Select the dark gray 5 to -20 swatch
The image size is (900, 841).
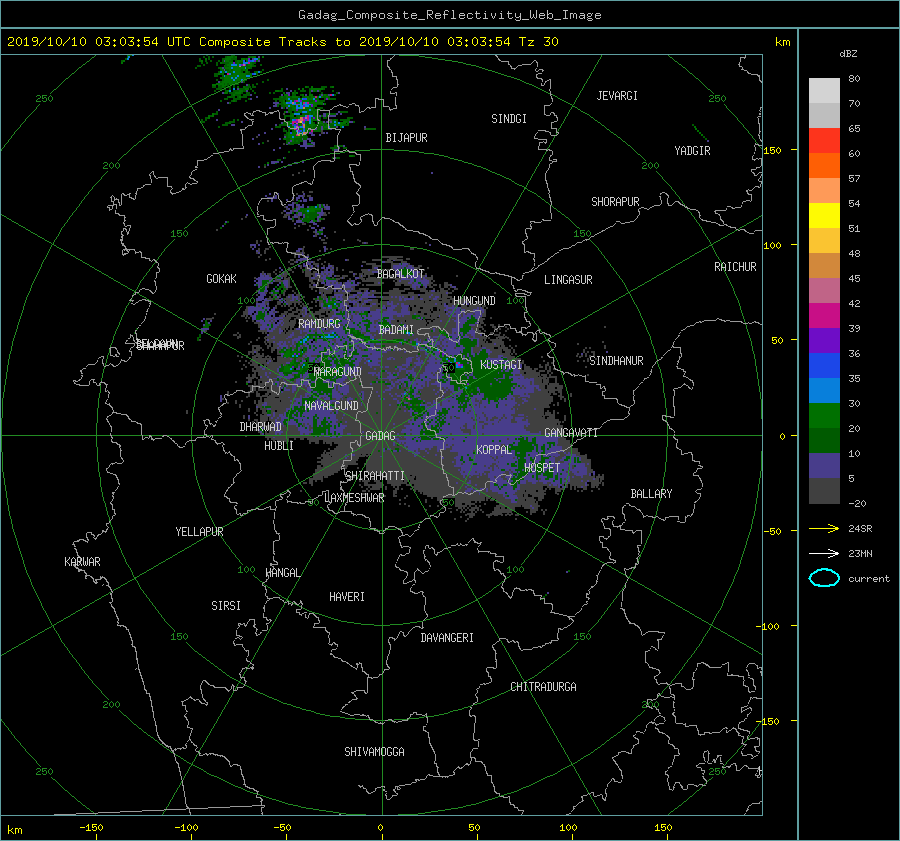pyautogui.click(x=824, y=491)
